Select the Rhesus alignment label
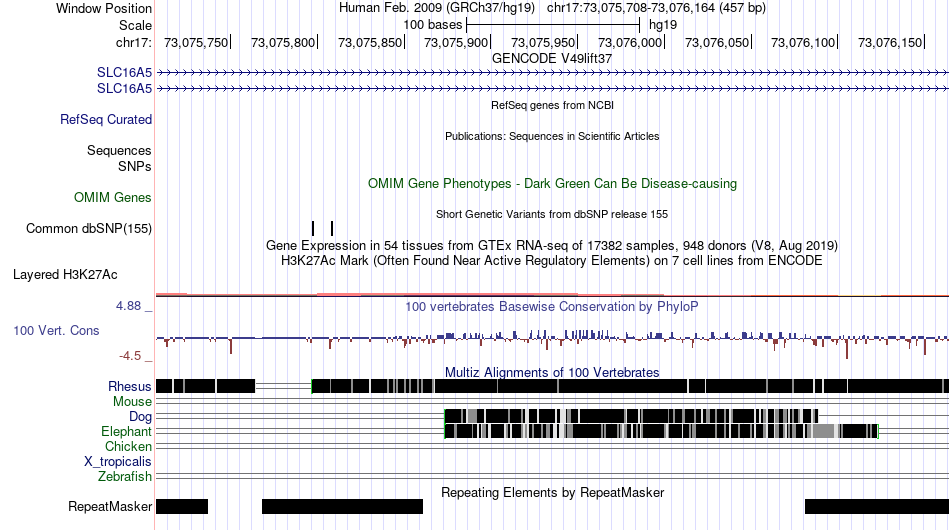 pos(130,386)
